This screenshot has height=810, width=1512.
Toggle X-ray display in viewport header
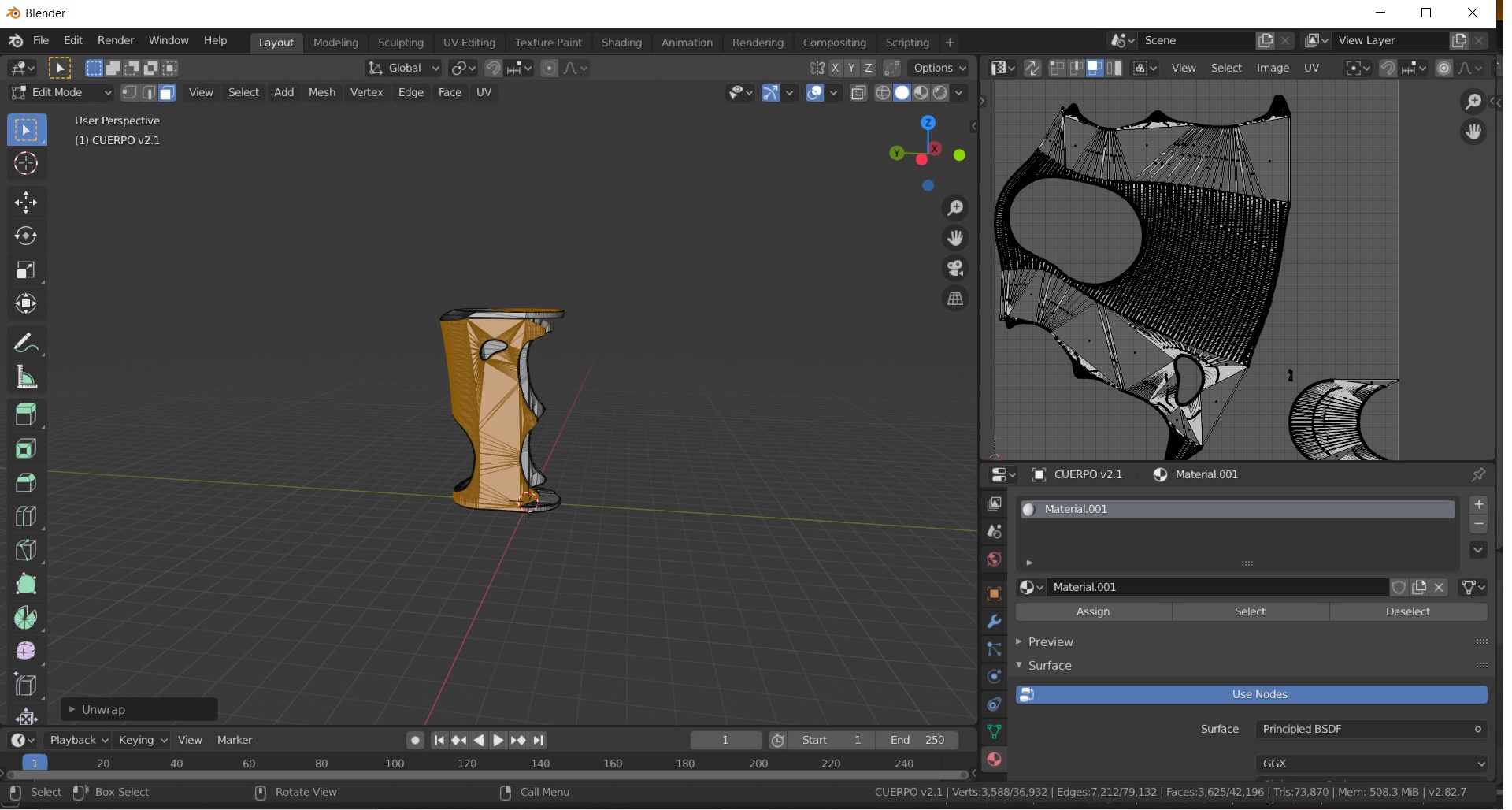[x=858, y=93]
